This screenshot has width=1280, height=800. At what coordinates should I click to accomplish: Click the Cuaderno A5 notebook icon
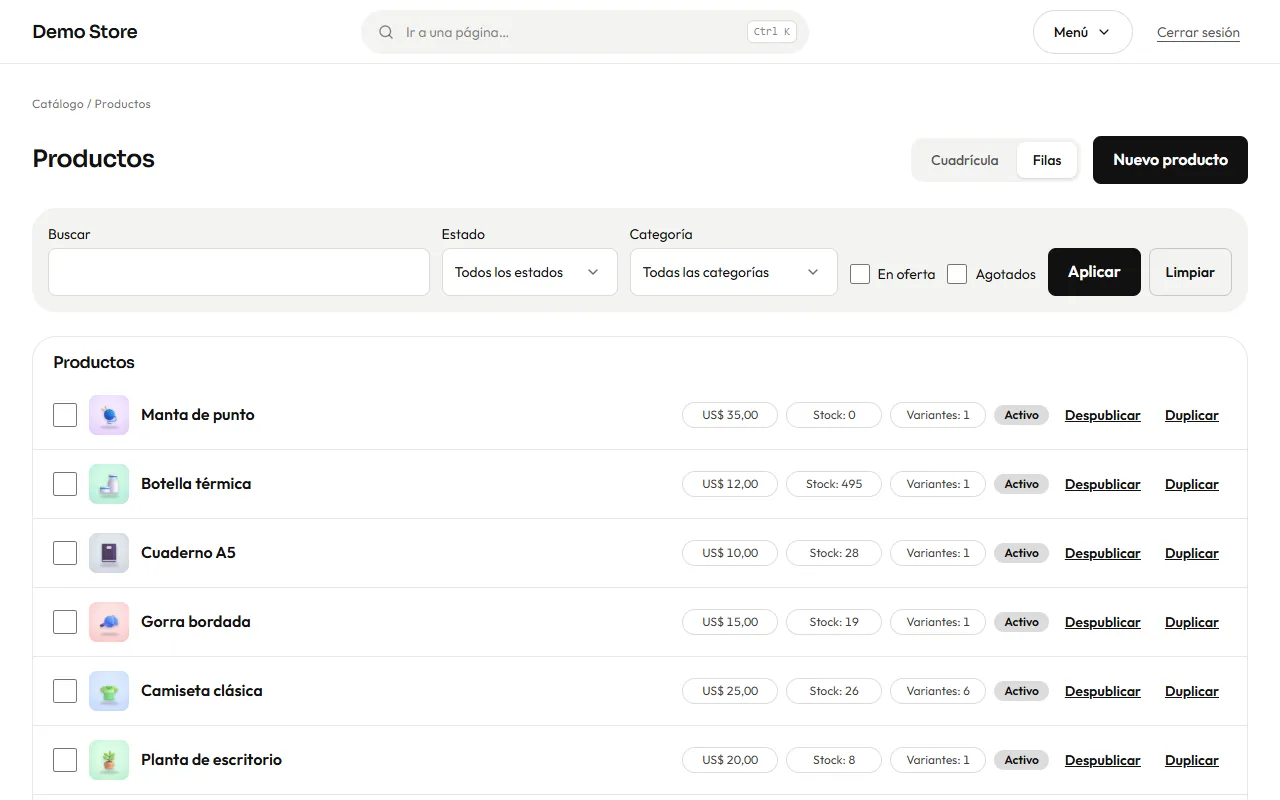point(109,553)
